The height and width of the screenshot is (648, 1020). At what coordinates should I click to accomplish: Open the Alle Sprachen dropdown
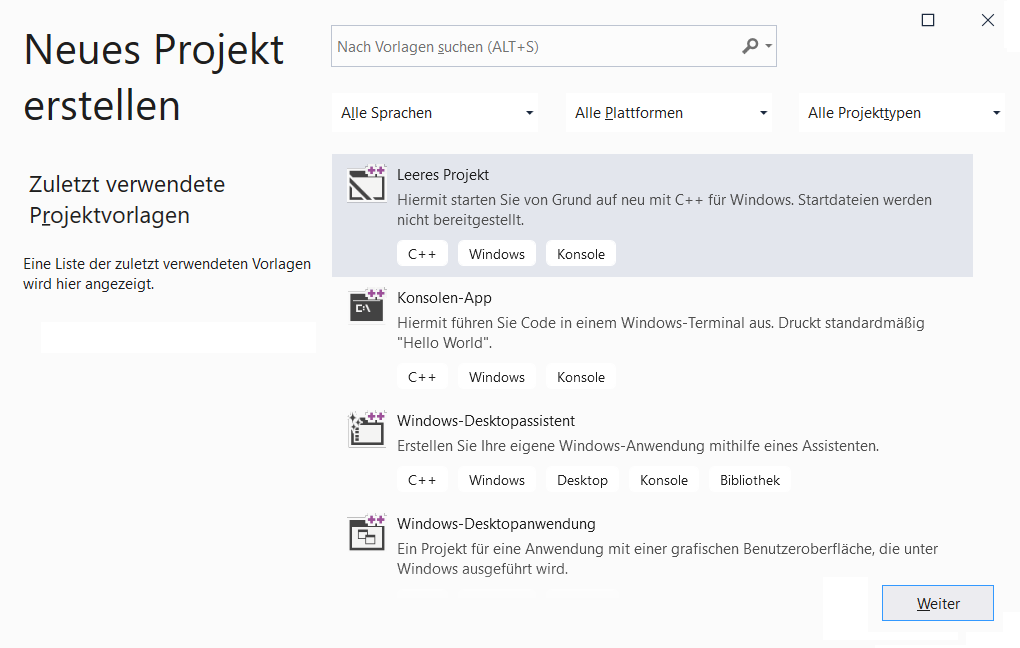(435, 112)
